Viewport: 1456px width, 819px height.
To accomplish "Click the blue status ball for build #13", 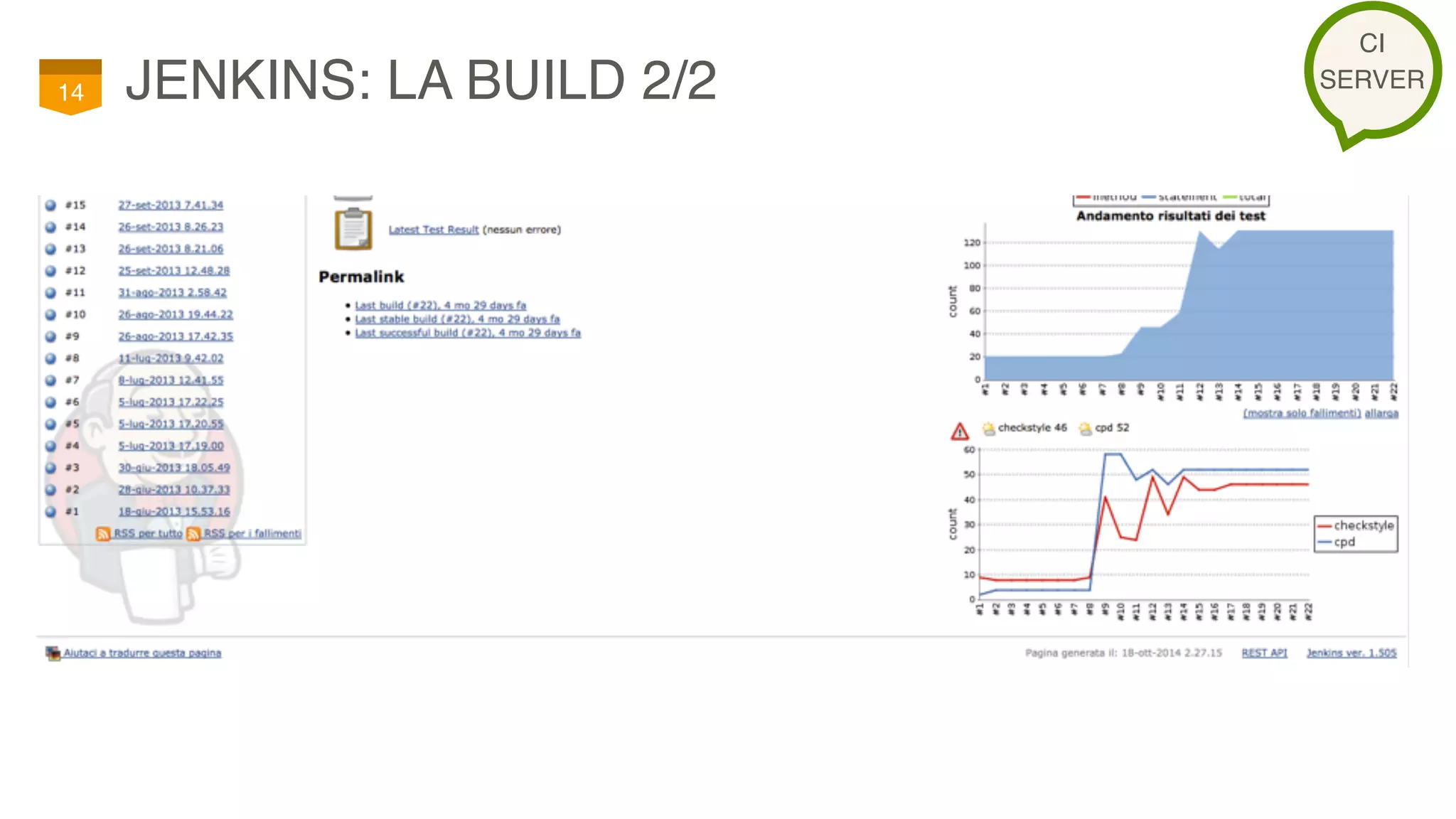I will pyautogui.click(x=50, y=250).
